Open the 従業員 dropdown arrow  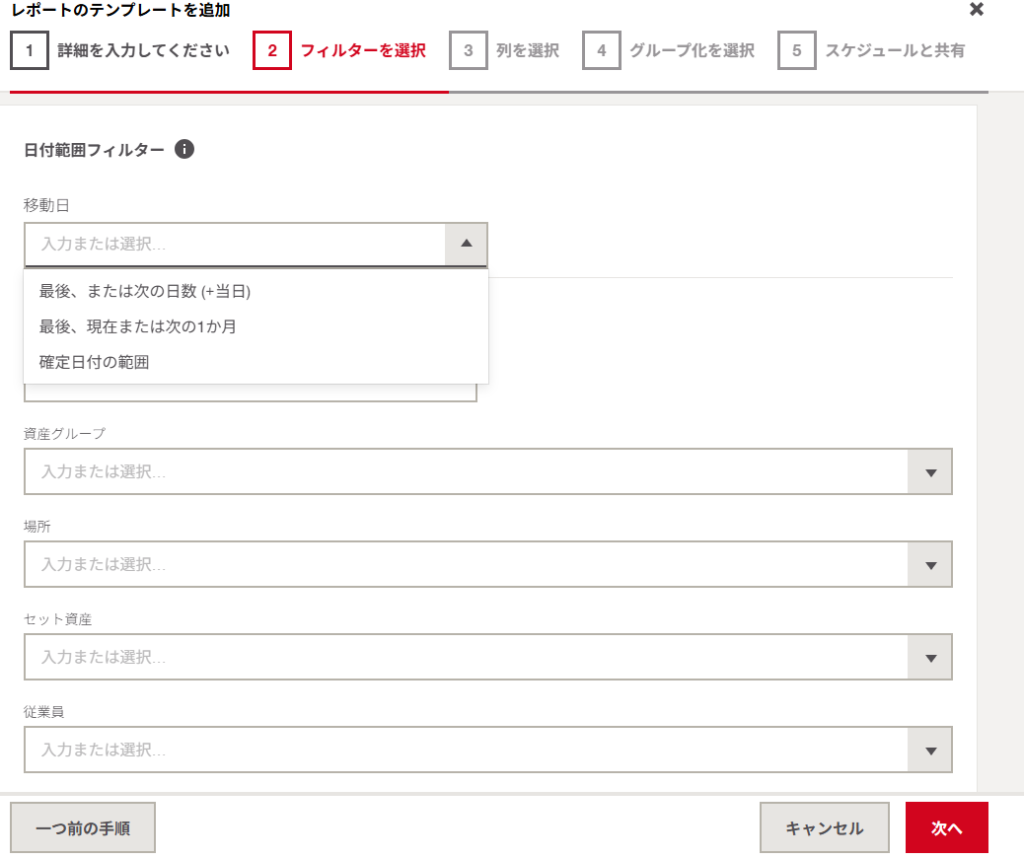click(x=930, y=751)
